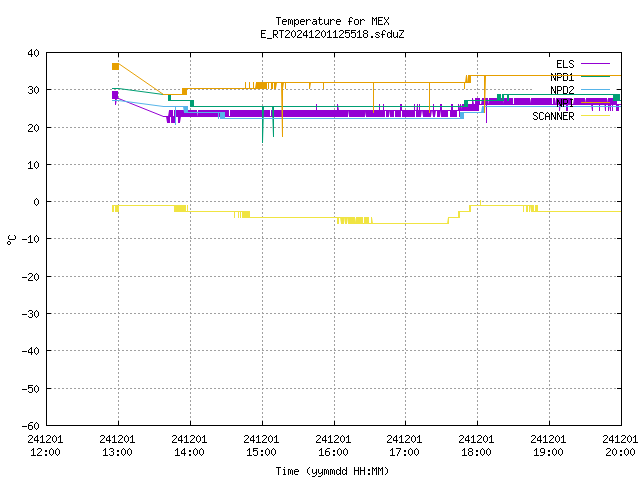Viewport: 640px width, 480px height.
Task: Click the x-axis tick label 241201 15:00
Action: pyautogui.click(x=261, y=446)
